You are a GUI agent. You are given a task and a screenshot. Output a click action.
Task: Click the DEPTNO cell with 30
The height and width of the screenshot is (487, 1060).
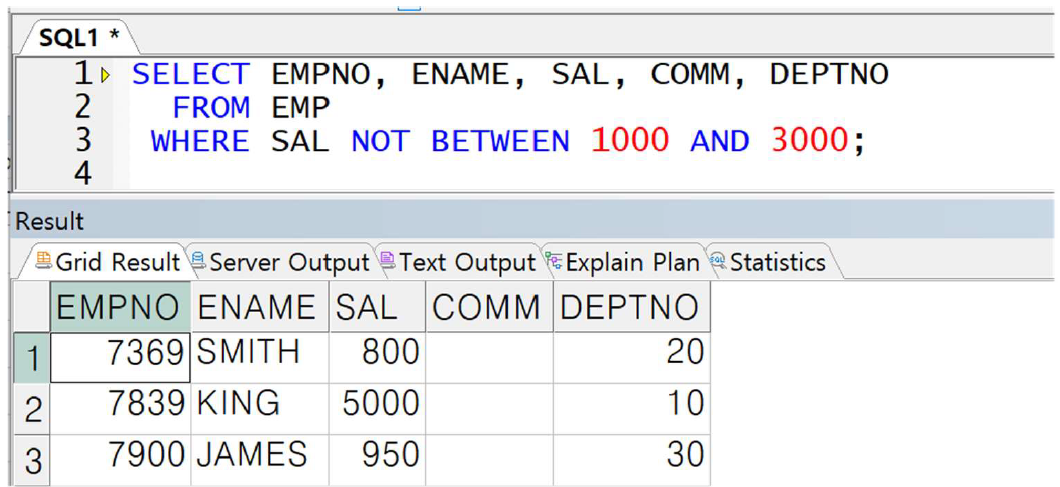click(631, 460)
